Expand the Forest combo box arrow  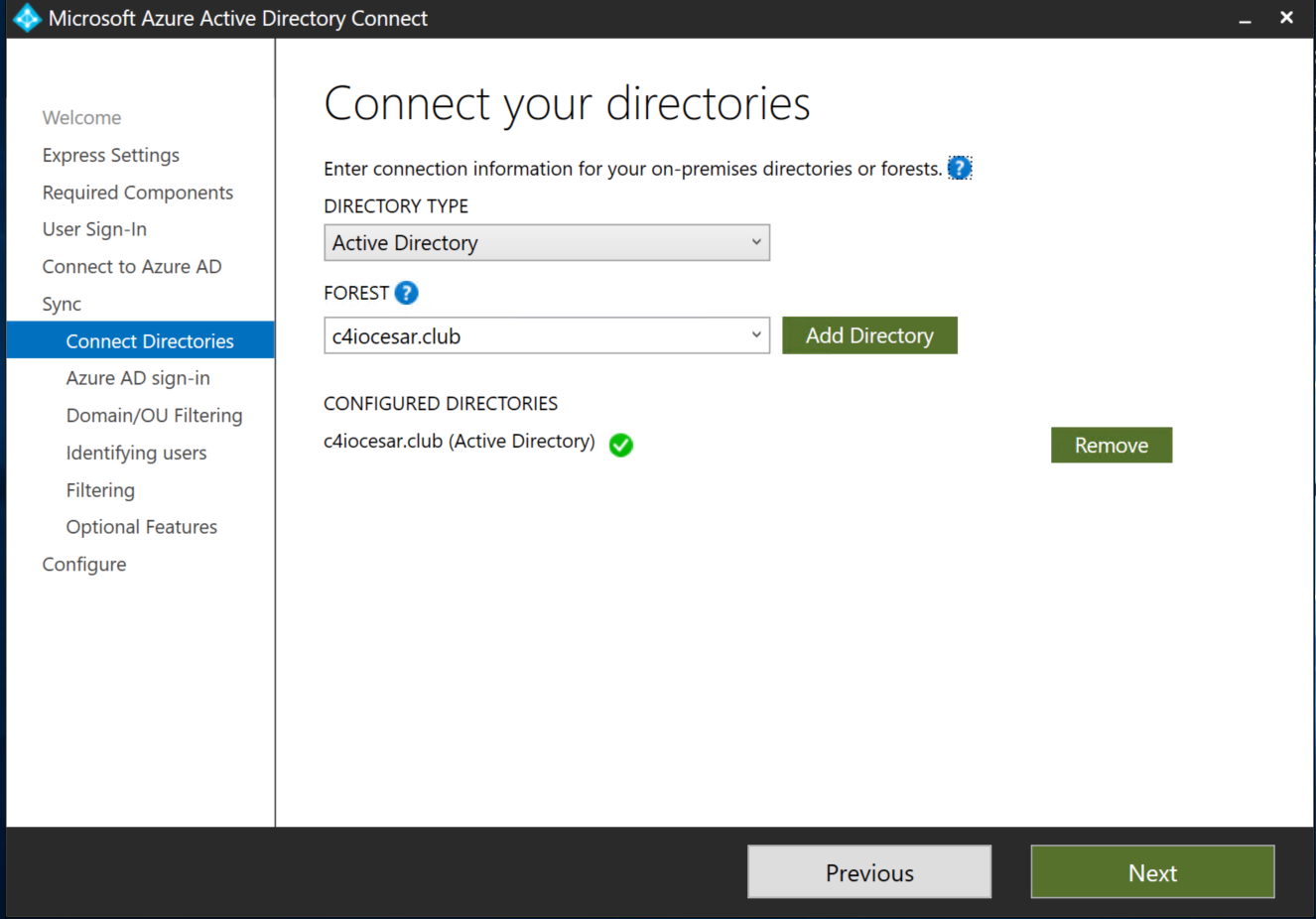pos(756,335)
